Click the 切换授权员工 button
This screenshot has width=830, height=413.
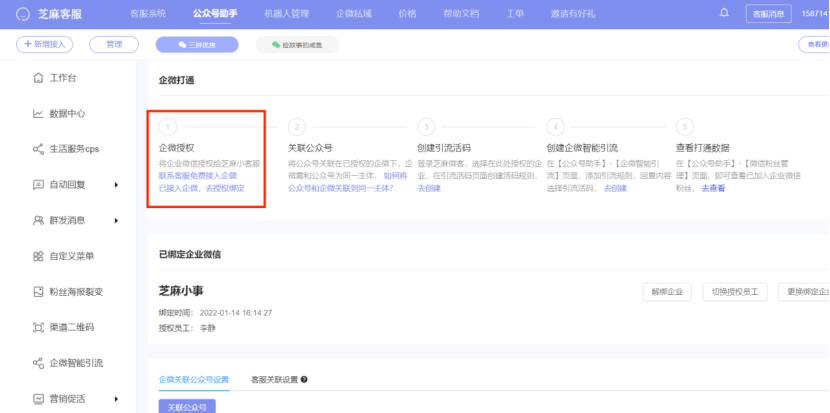pyautogui.click(x=735, y=292)
